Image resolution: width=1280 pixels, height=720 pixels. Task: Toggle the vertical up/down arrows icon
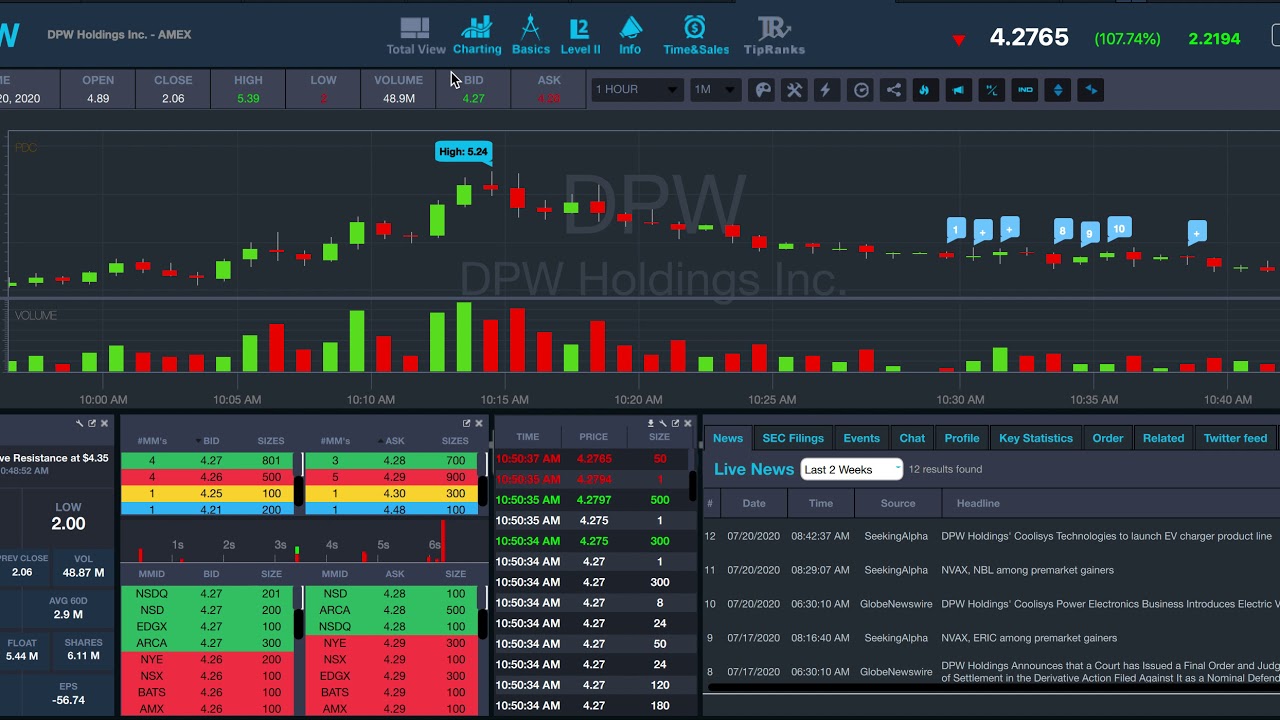[x=1058, y=90]
